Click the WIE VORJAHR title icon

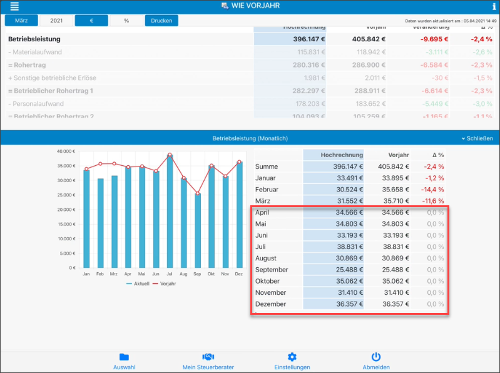225,6
